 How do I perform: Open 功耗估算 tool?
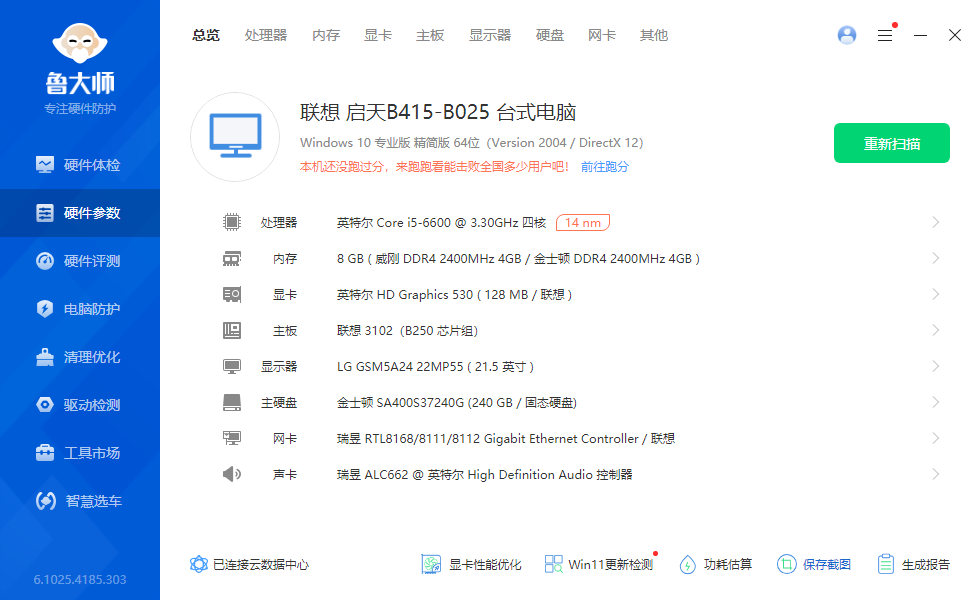[716, 564]
